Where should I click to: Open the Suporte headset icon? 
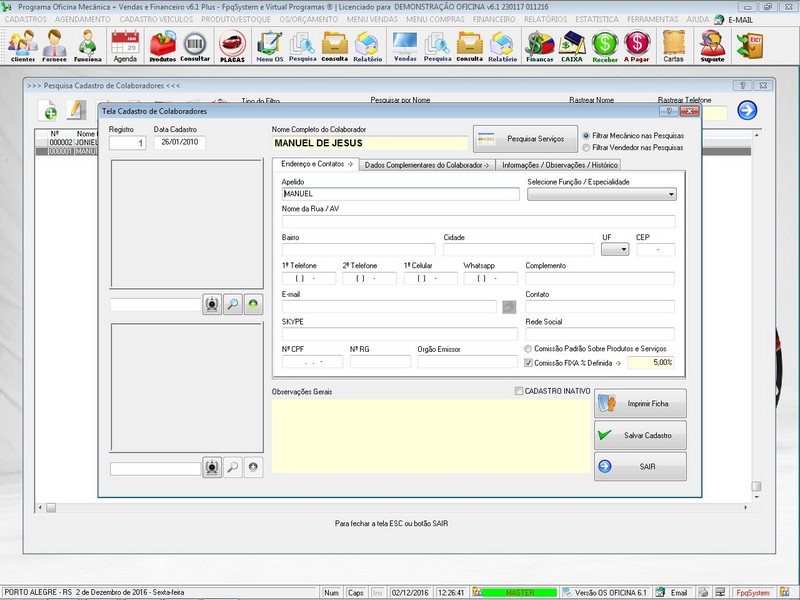[713, 46]
